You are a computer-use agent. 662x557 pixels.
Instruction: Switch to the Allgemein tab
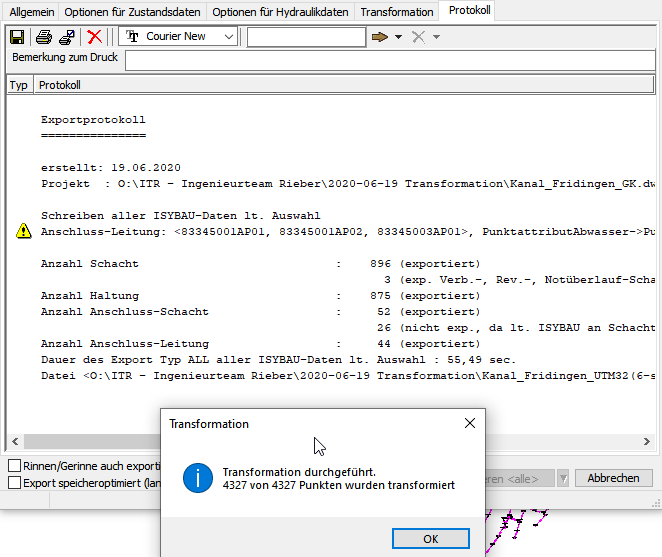click(x=32, y=12)
